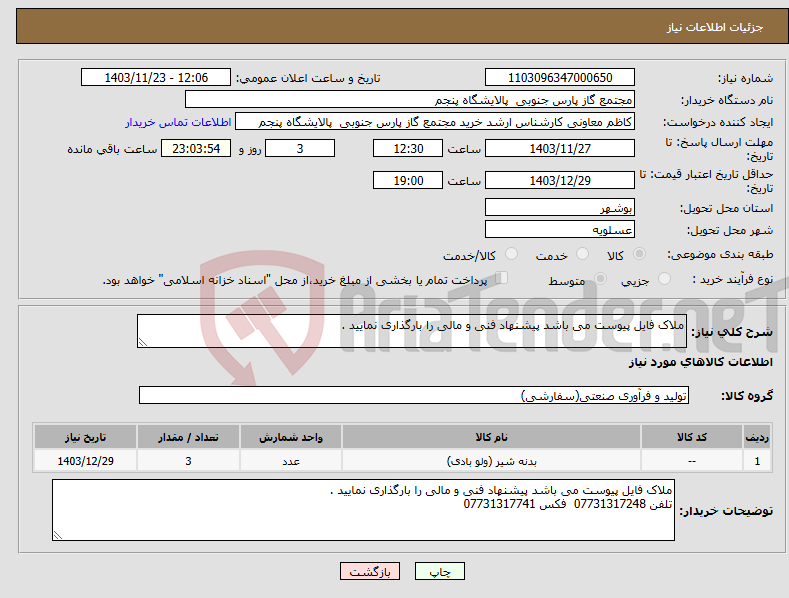The width and height of the screenshot is (789, 598).
Task: Select the کالا radio button
Action: (639, 254)
